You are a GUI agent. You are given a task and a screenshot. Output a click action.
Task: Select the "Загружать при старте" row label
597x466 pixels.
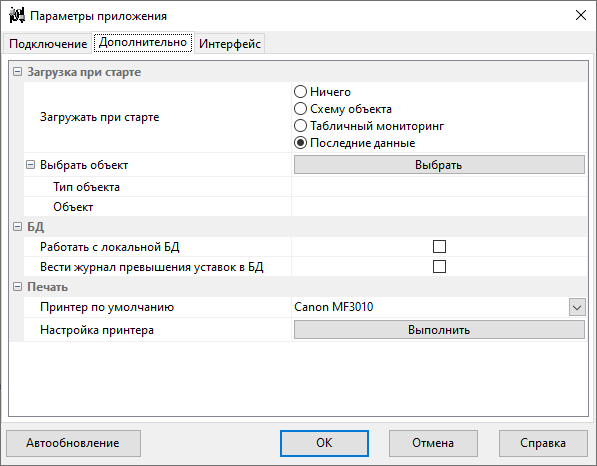pyautogui.click(x=100, y=117)
